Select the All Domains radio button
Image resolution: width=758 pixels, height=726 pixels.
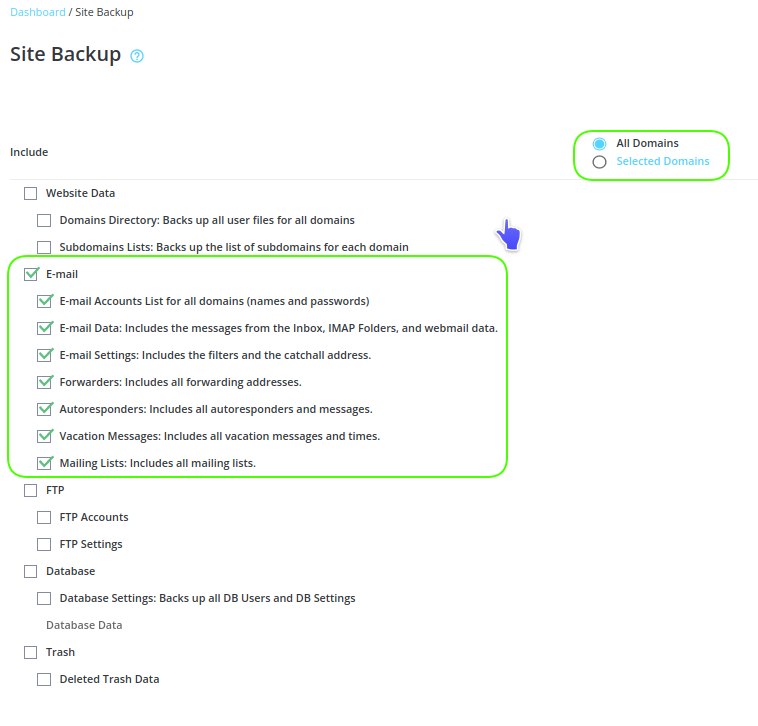pyautogui.click(x=599, y=144)
